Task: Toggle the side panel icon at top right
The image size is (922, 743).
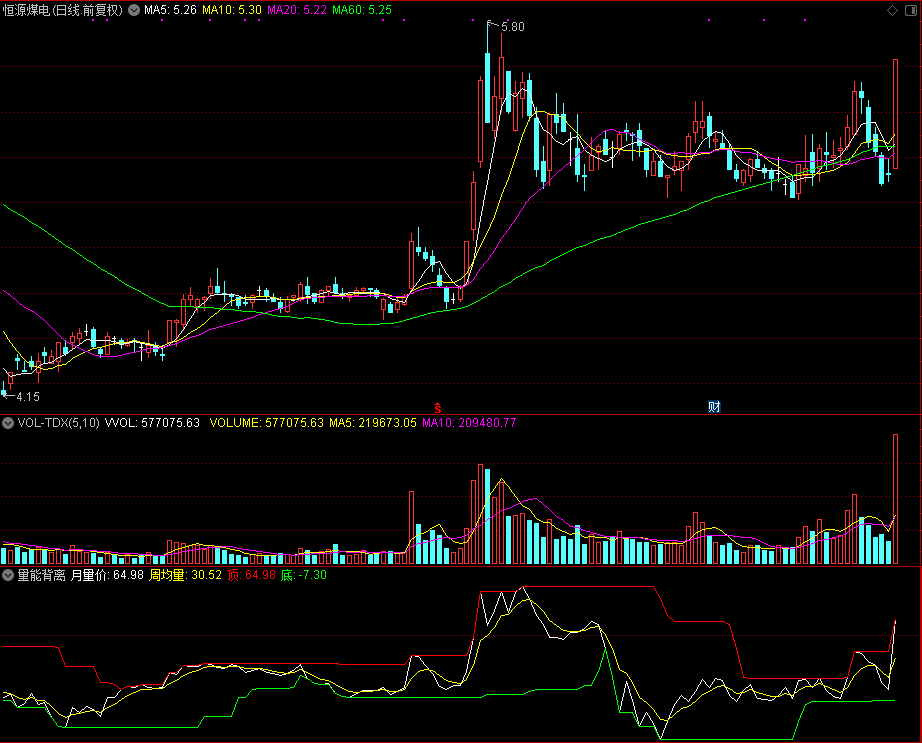Action: 910,10
